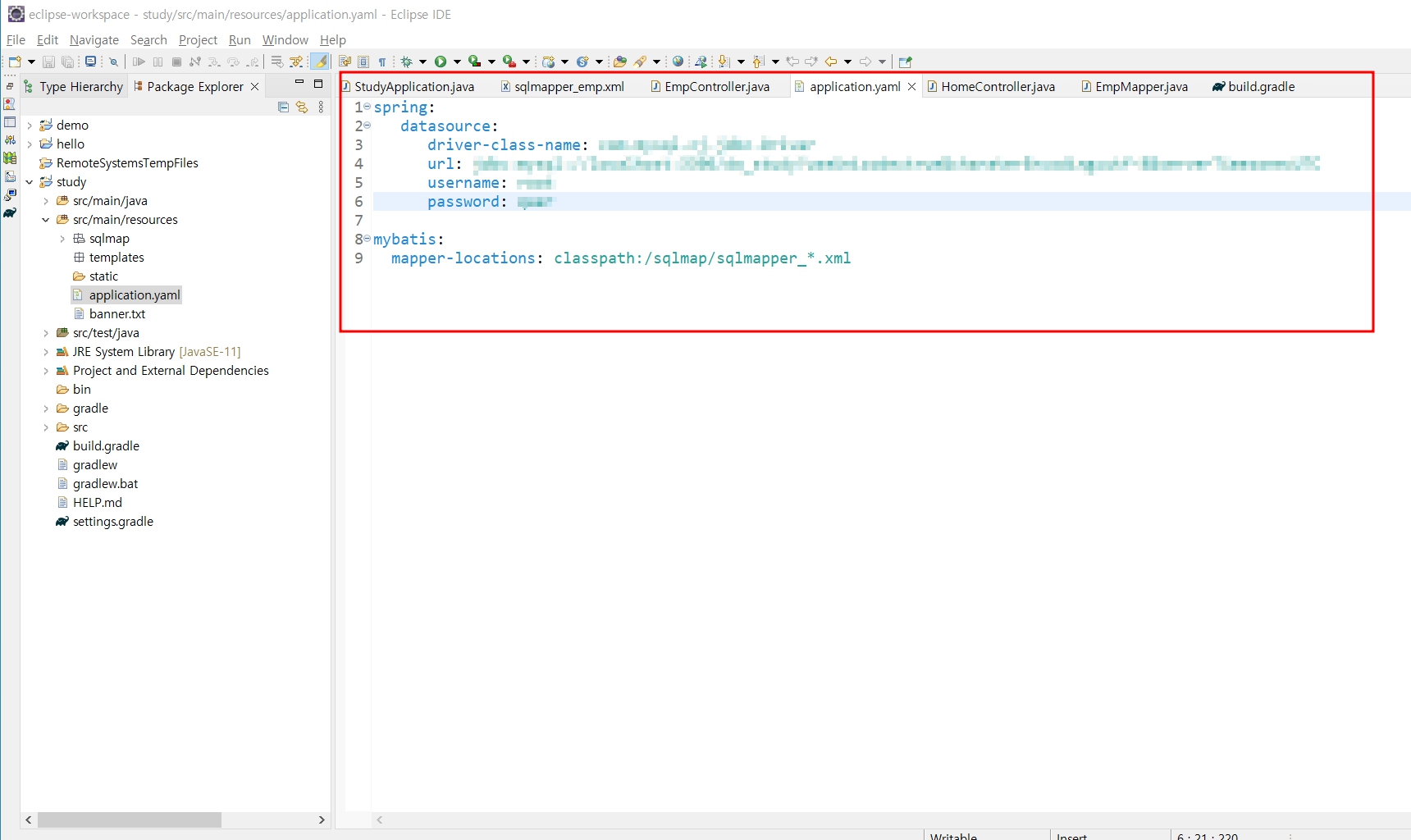1411x840 pixels.
Task: Open the Web Browser globe icon
Action: pyautogui.click(x=678, y=62)
